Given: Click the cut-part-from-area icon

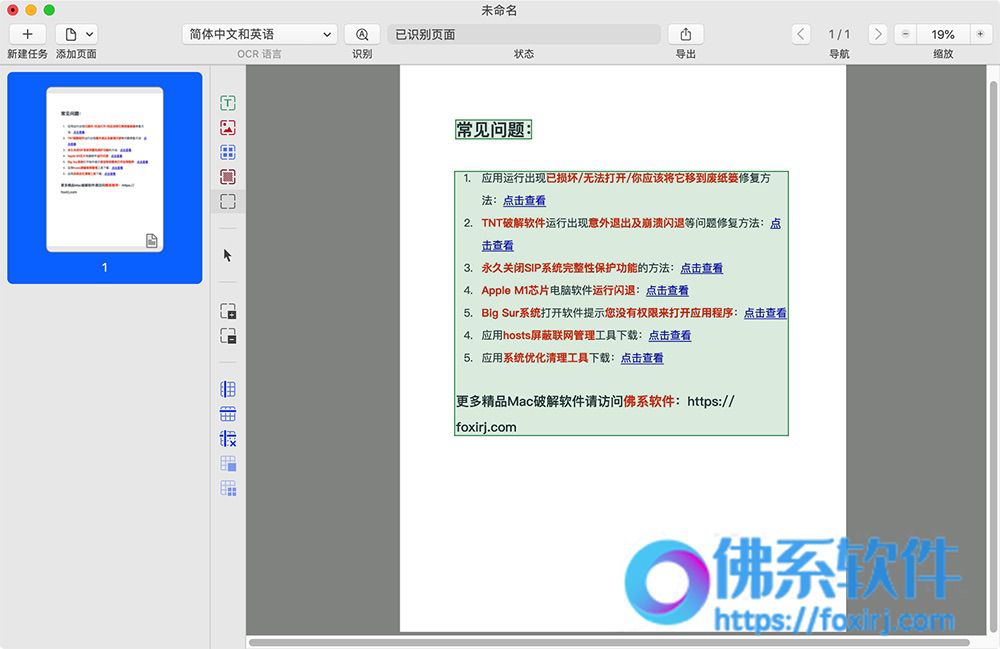Looking at the screenshot, I should coord(228,335).
